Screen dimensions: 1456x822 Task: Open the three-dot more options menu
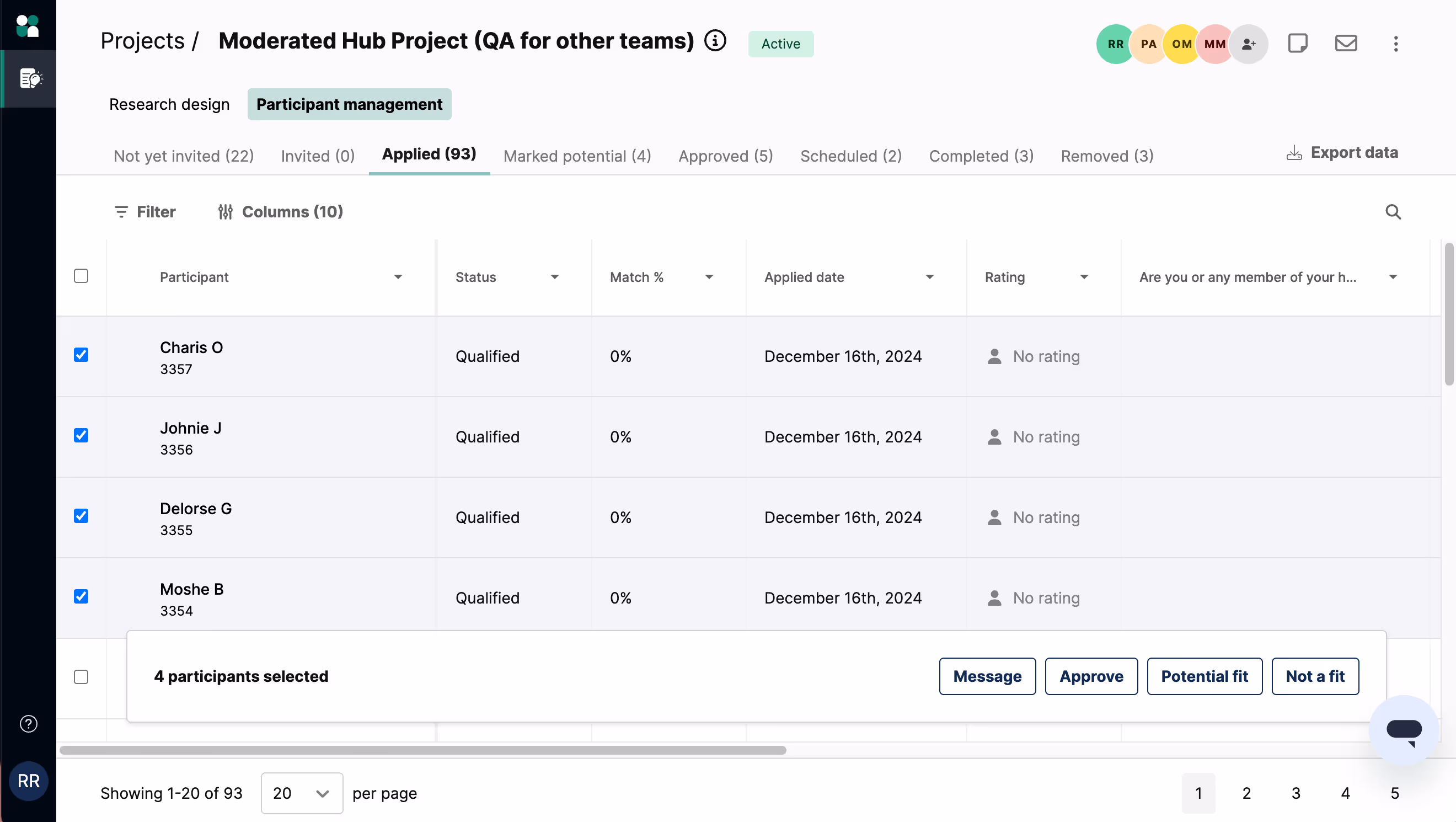point(1395,44)
